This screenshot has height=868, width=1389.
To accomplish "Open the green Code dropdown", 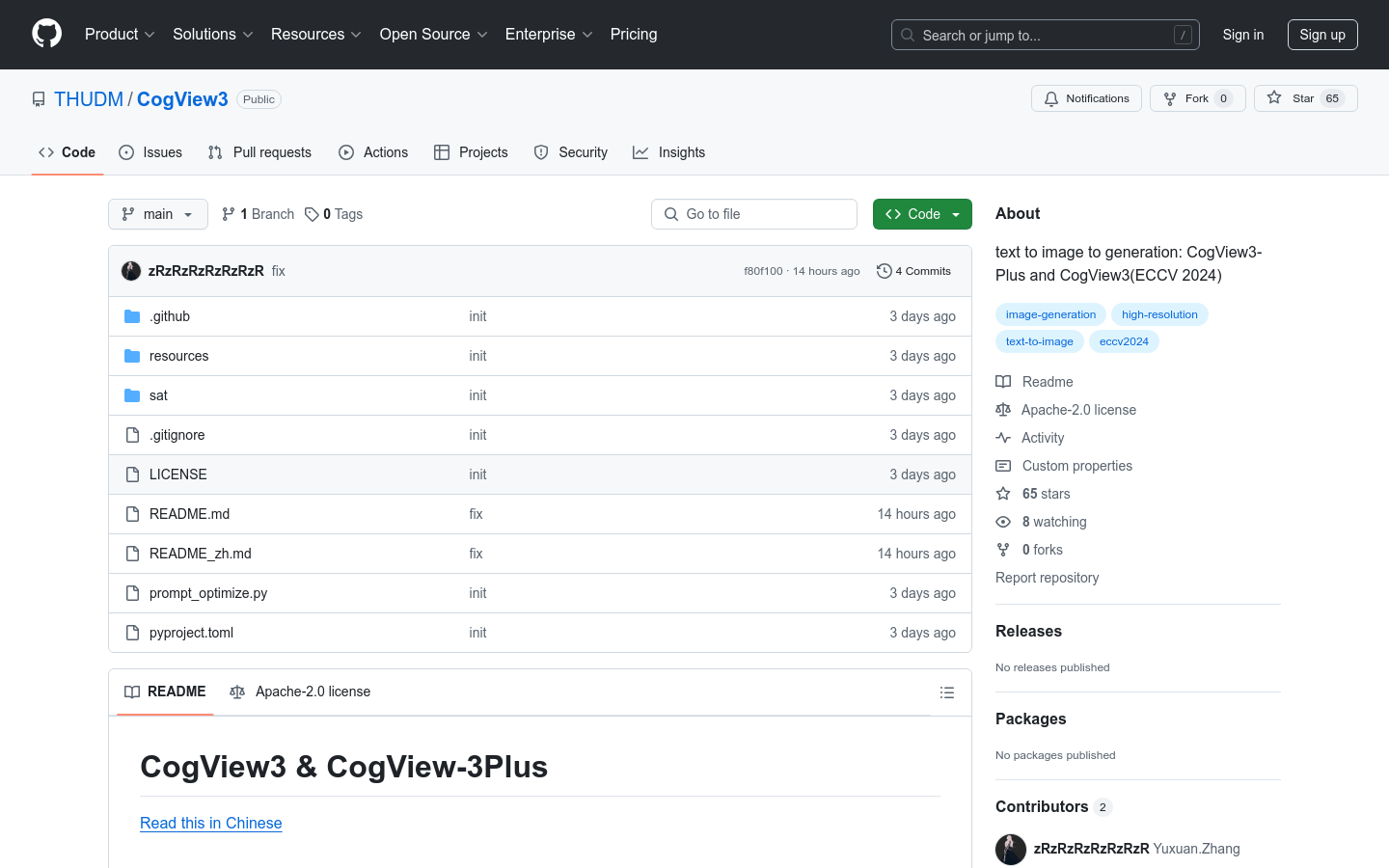I will click(922, 214).
